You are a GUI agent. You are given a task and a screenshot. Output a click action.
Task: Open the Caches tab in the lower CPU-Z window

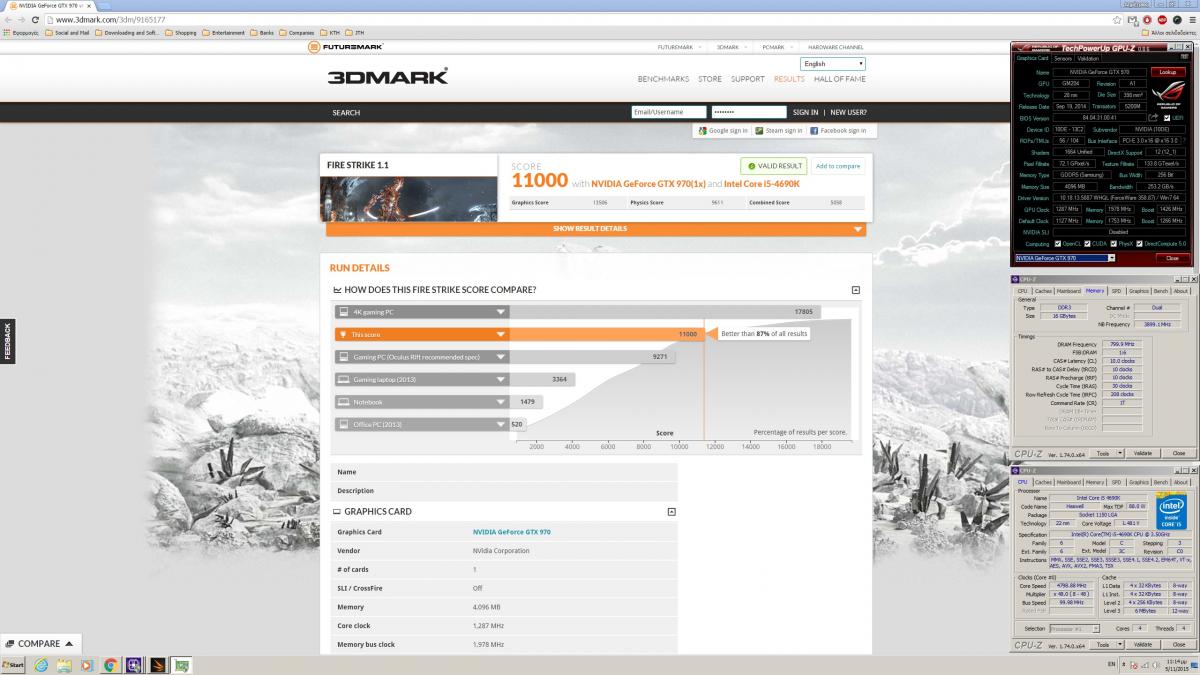pyautogui.click(x=1043, y=482)
